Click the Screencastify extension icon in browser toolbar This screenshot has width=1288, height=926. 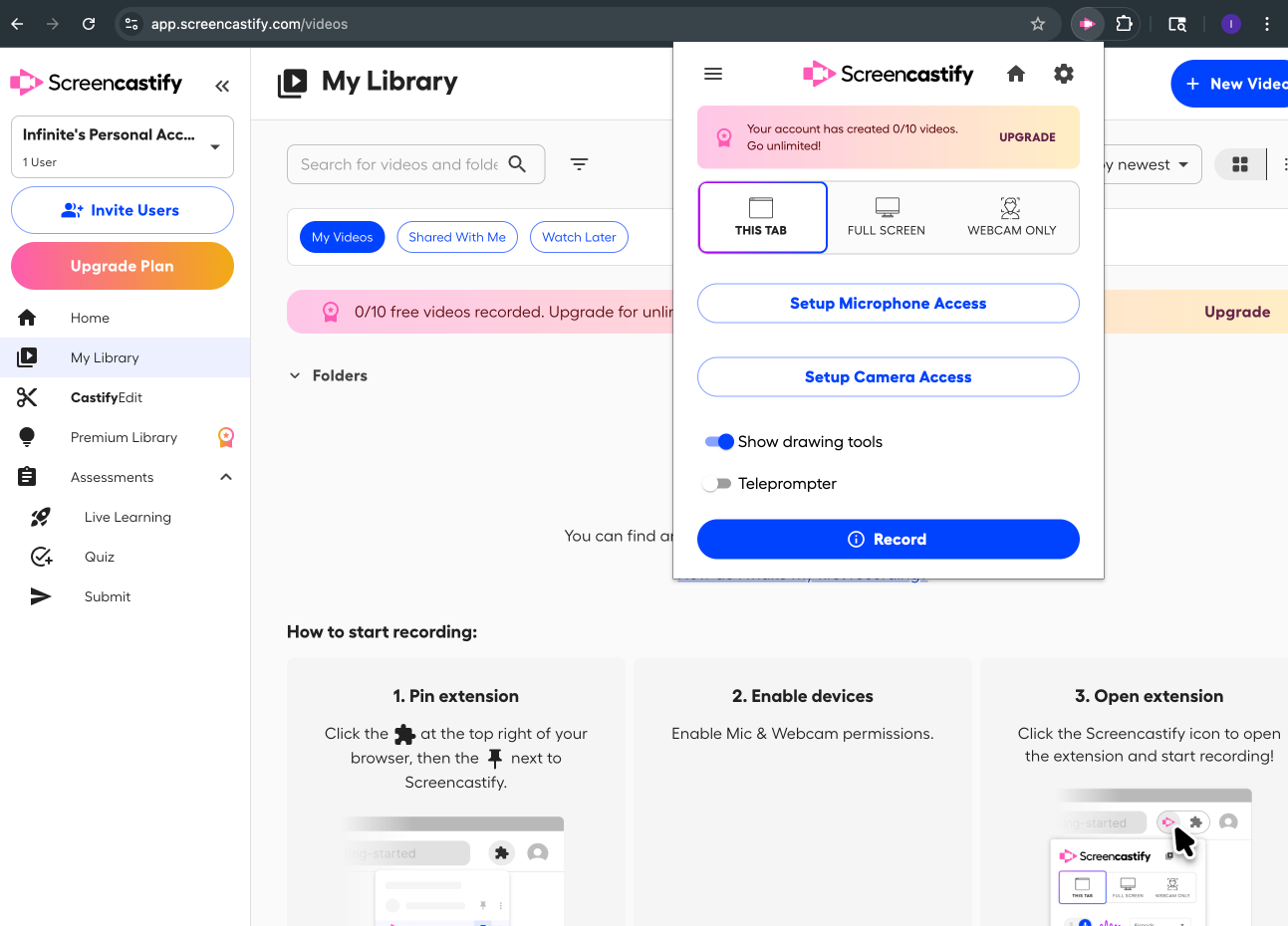[1086, 23]
